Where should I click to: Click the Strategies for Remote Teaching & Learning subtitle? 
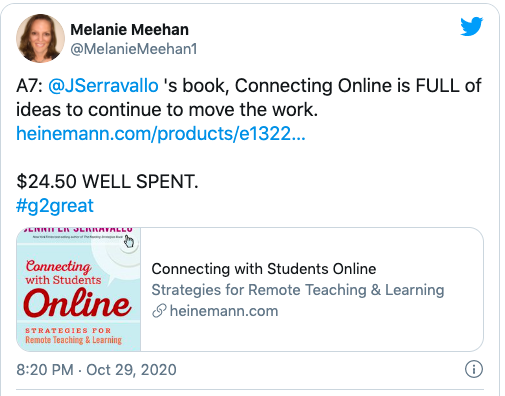[x=298, y=290]
